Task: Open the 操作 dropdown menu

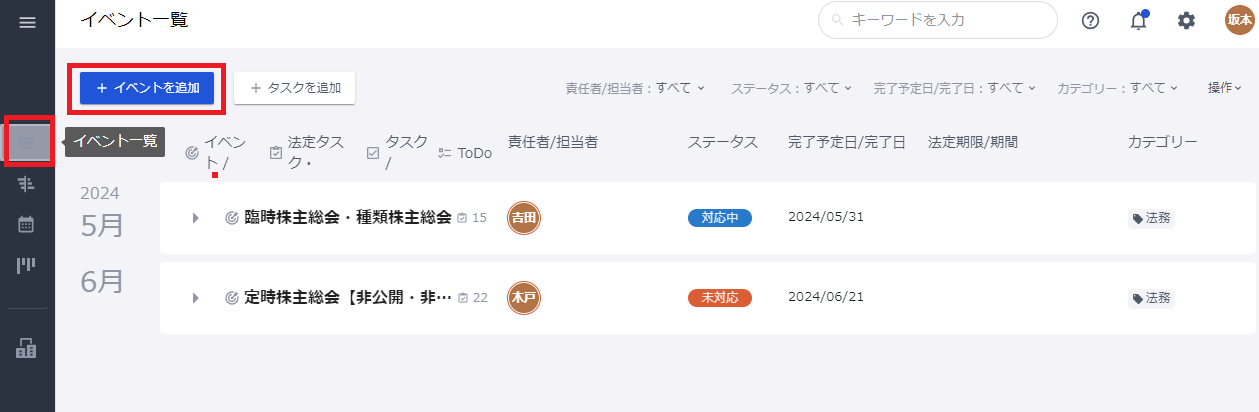Action: (x=1224, y=88)
